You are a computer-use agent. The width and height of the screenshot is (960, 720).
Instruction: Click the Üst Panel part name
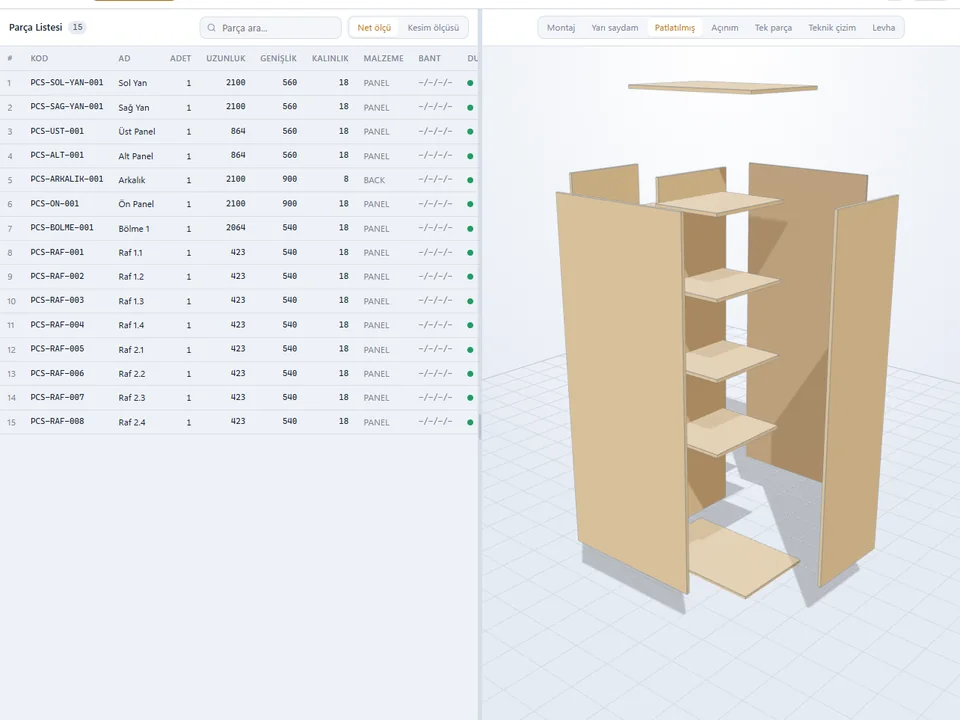137,132
